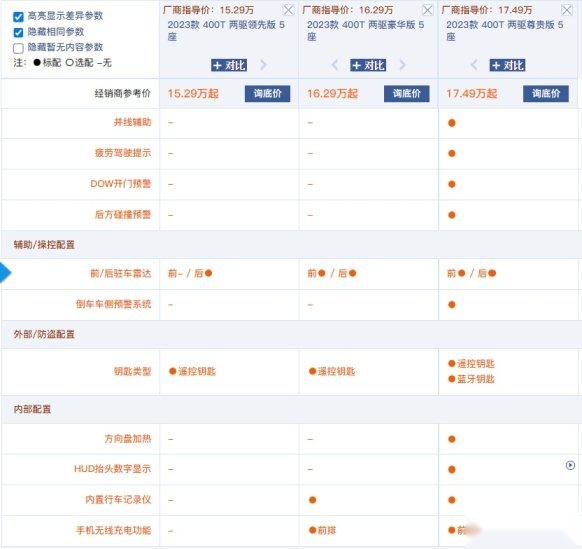Click the 内置行车记录仪 parameter label
582x549 pixels.
click(118, 500)
